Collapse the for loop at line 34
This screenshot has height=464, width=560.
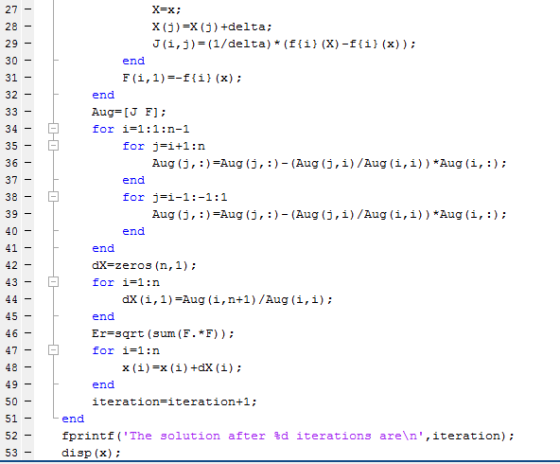point(53,129)
